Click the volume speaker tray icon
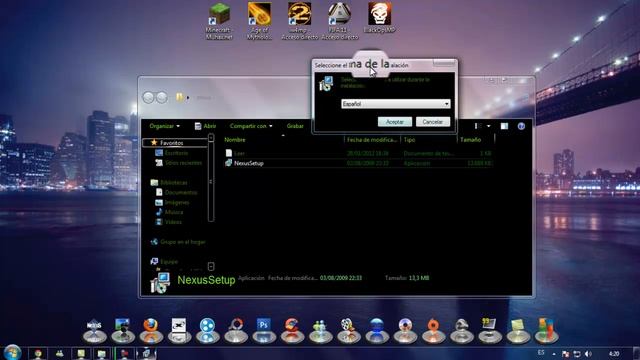The width and height of the screenshot is (640, 360). click(x=588, y=354)
